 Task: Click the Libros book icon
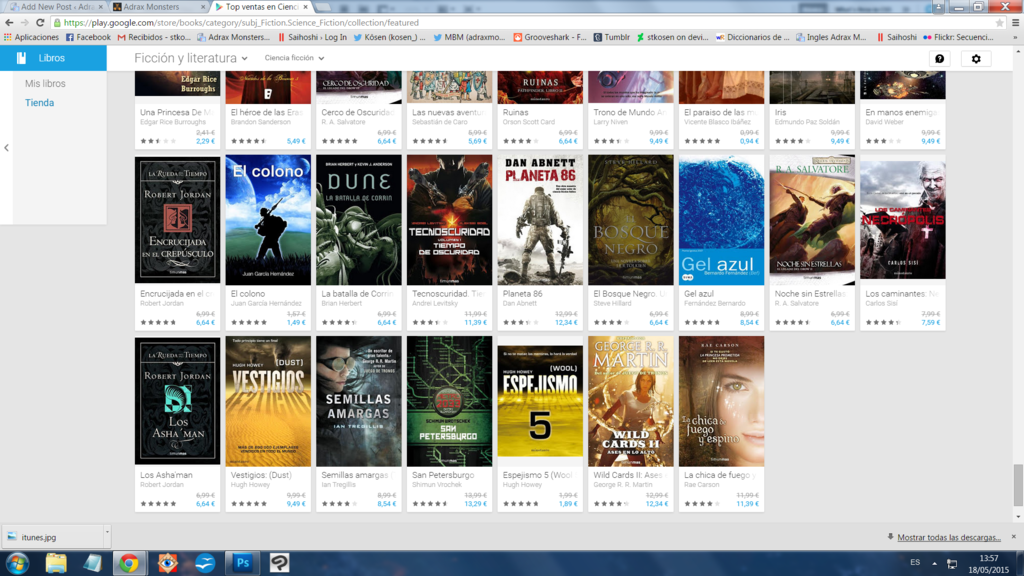[x=21, y=58]
